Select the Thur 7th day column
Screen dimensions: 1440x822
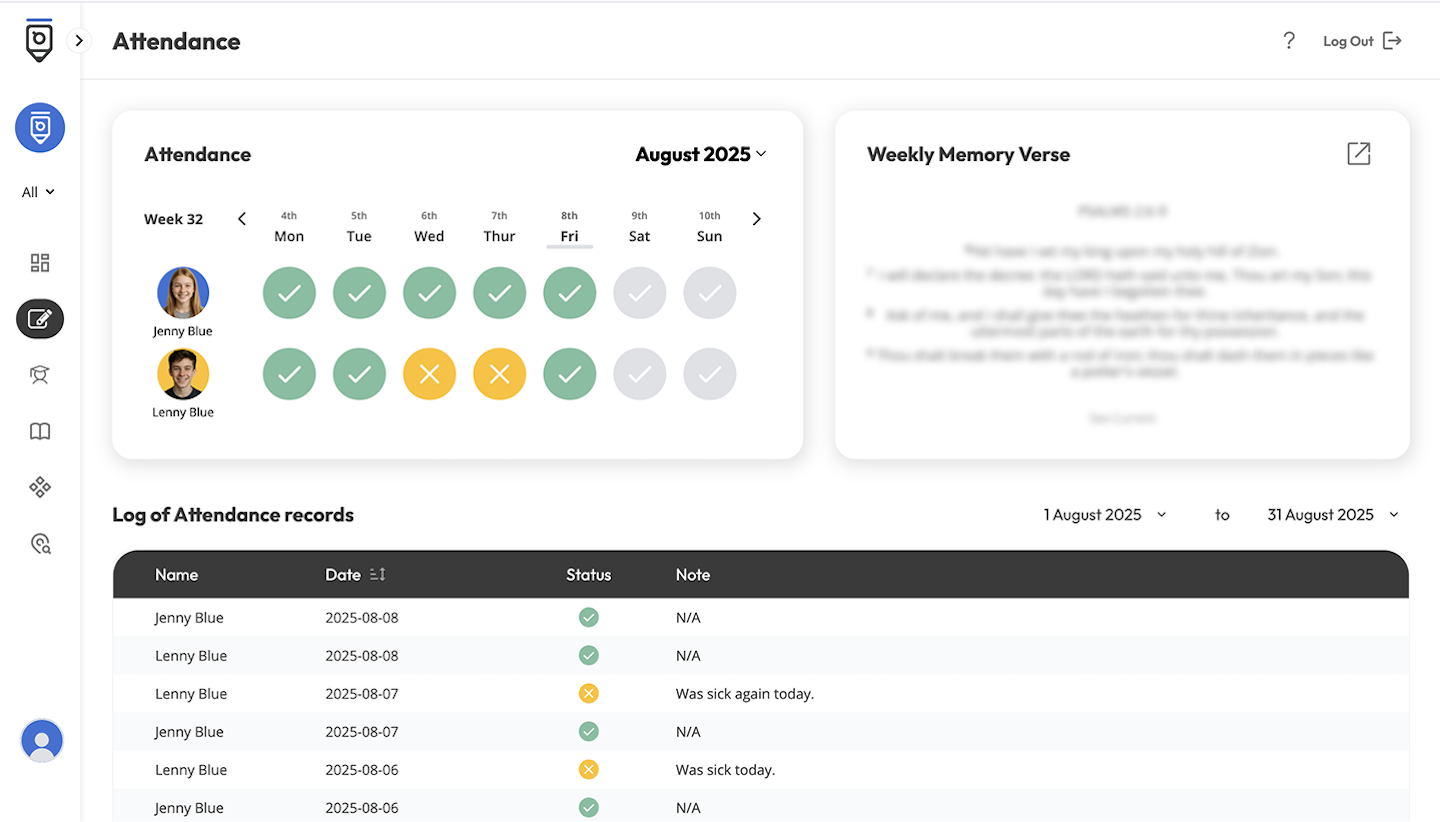click(499, 227)
